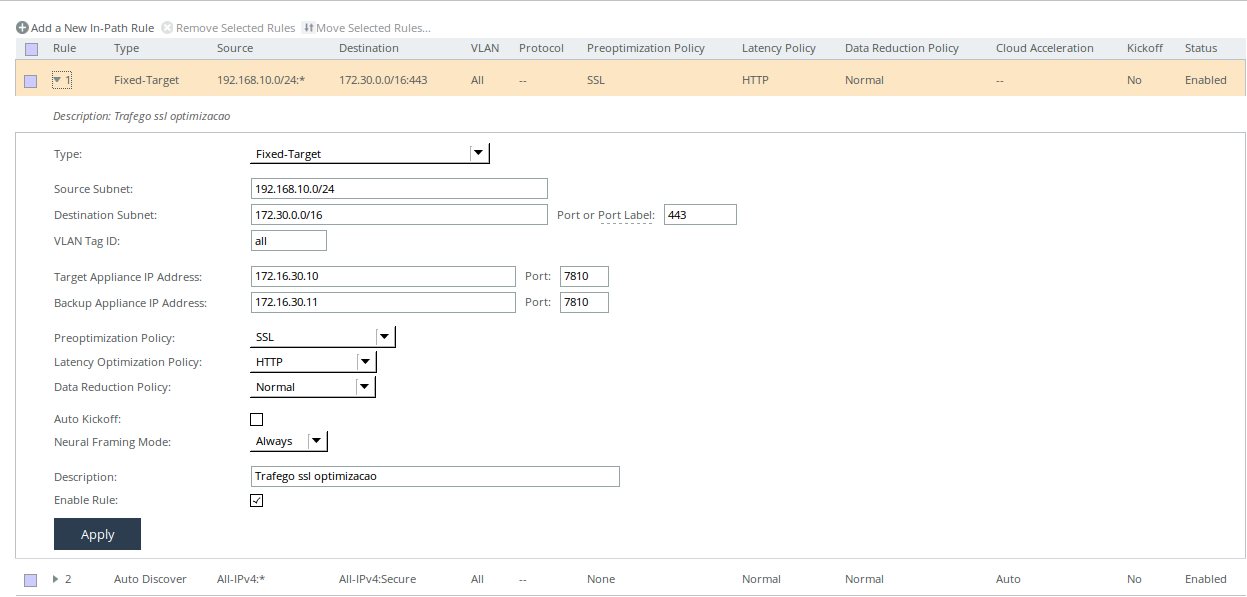1247x597 pixels.
Task: Select the checkbox for rule 1
Action: tap(30, 80)
